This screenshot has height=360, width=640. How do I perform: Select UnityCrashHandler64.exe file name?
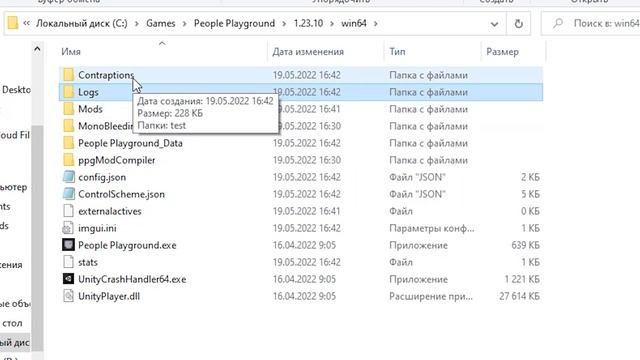(132, 280)
